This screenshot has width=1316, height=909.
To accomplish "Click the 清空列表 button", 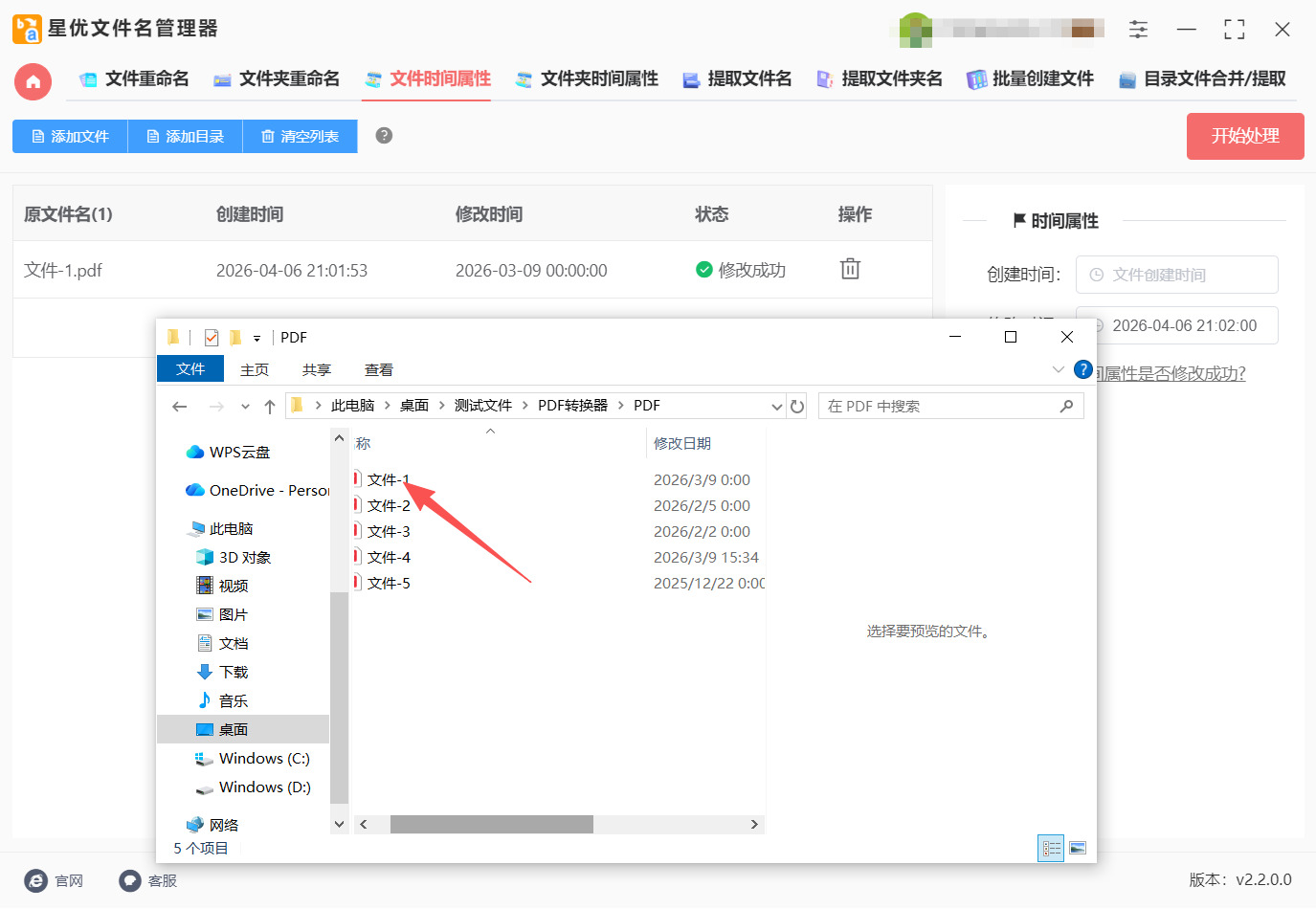I will click(x=301, y=137).
